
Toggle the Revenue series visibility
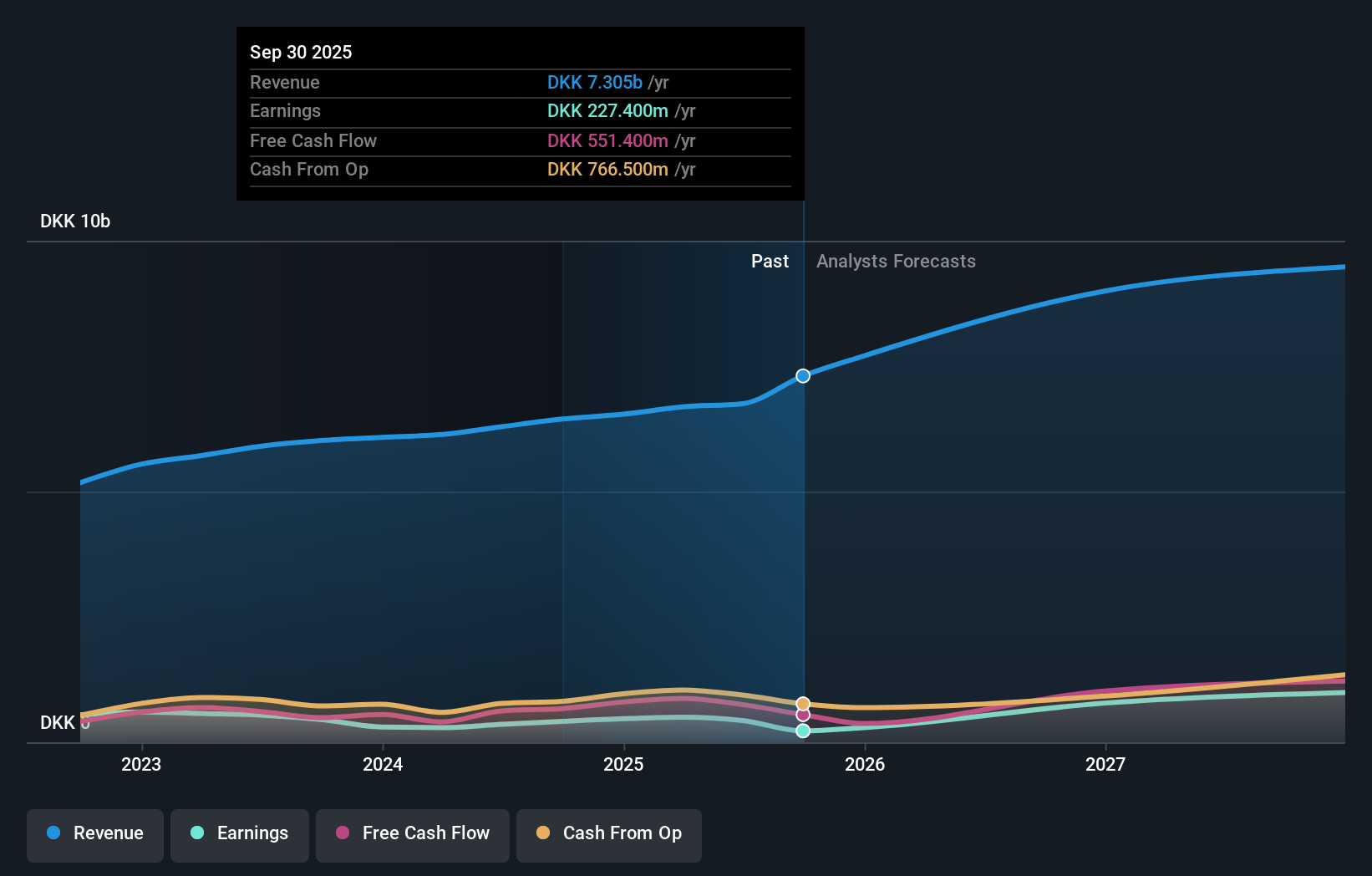94,833
